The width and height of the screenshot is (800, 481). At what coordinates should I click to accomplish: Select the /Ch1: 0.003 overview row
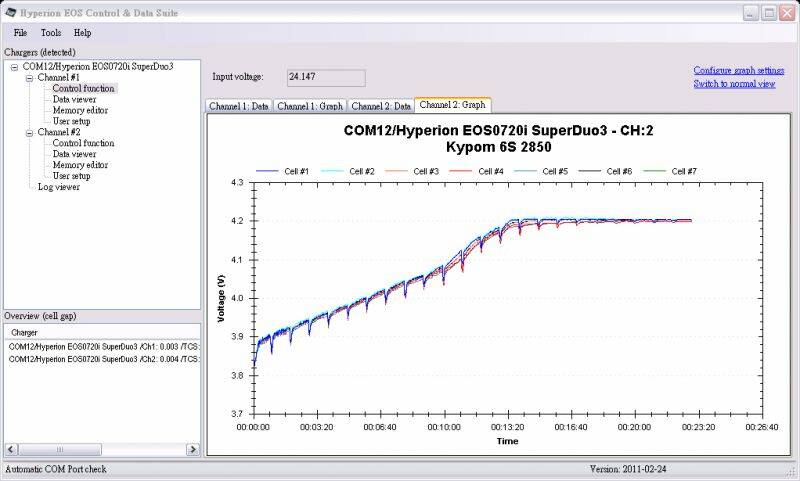click(102, 346)
